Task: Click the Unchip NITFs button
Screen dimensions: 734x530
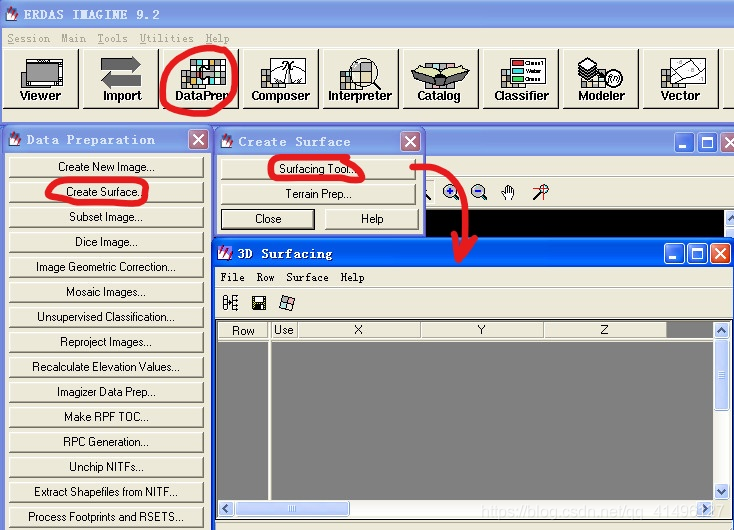Action: click(106, 467)
